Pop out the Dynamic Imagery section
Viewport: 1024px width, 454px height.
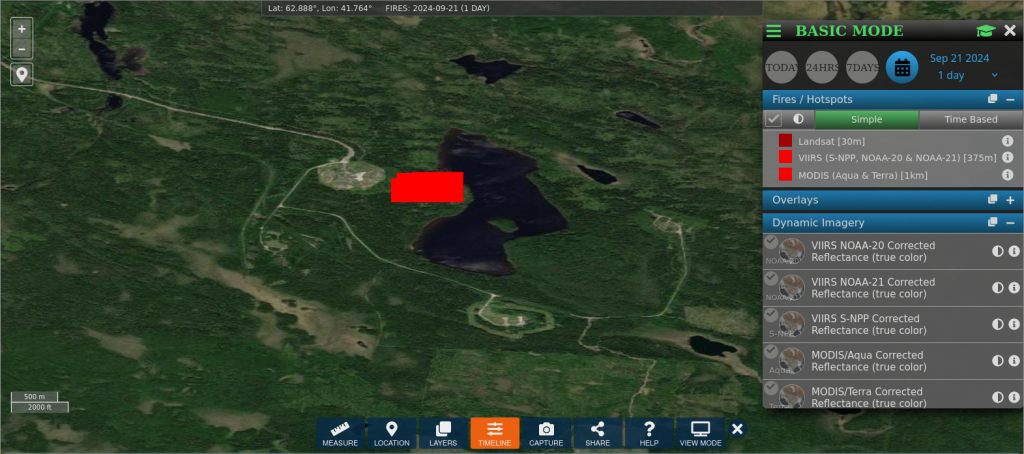click(x=993, y=223)
